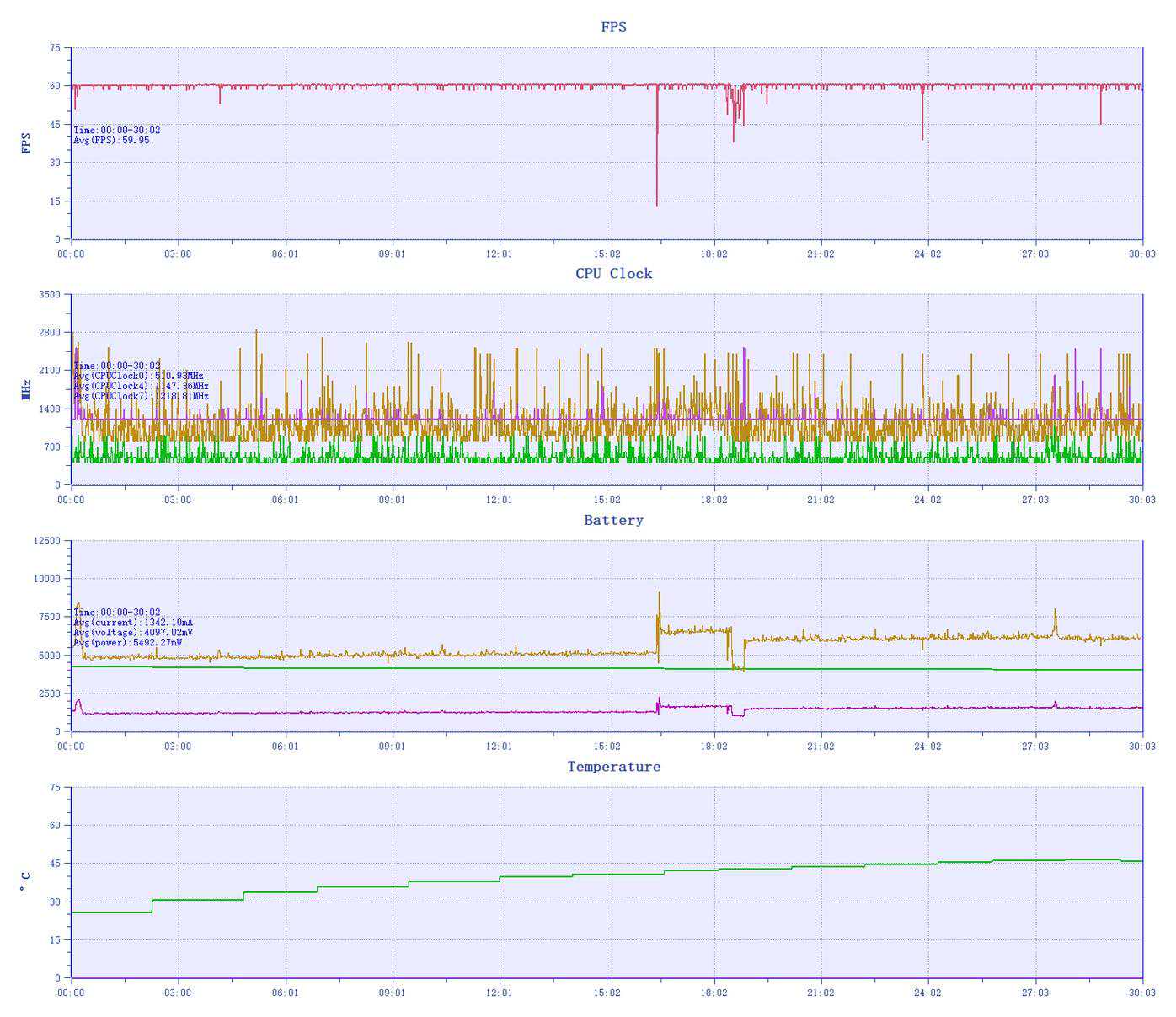Click the Temperature chart title

pyautogui.click(x=613, y=767)
